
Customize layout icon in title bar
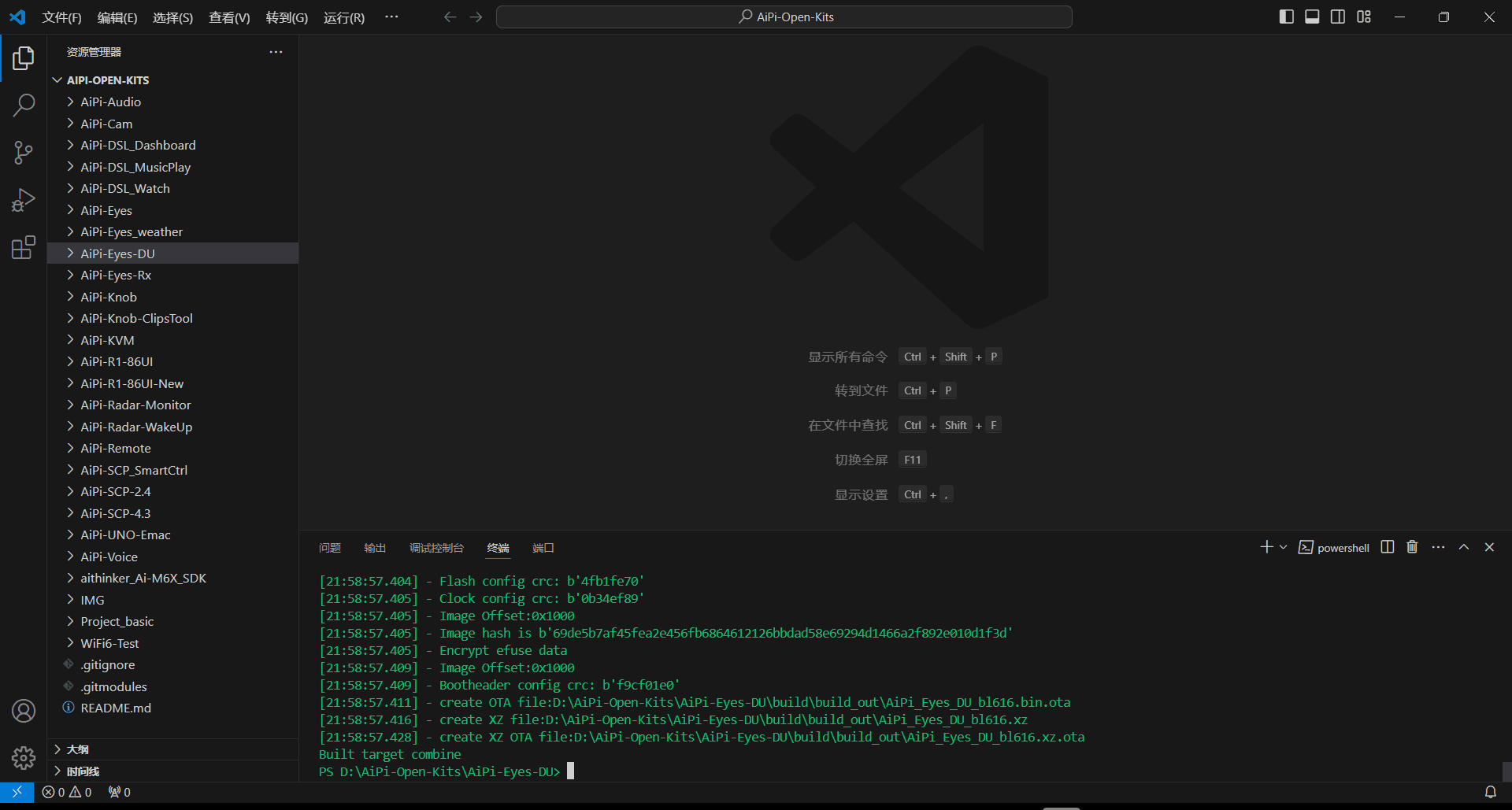[x=1364, y=17]
